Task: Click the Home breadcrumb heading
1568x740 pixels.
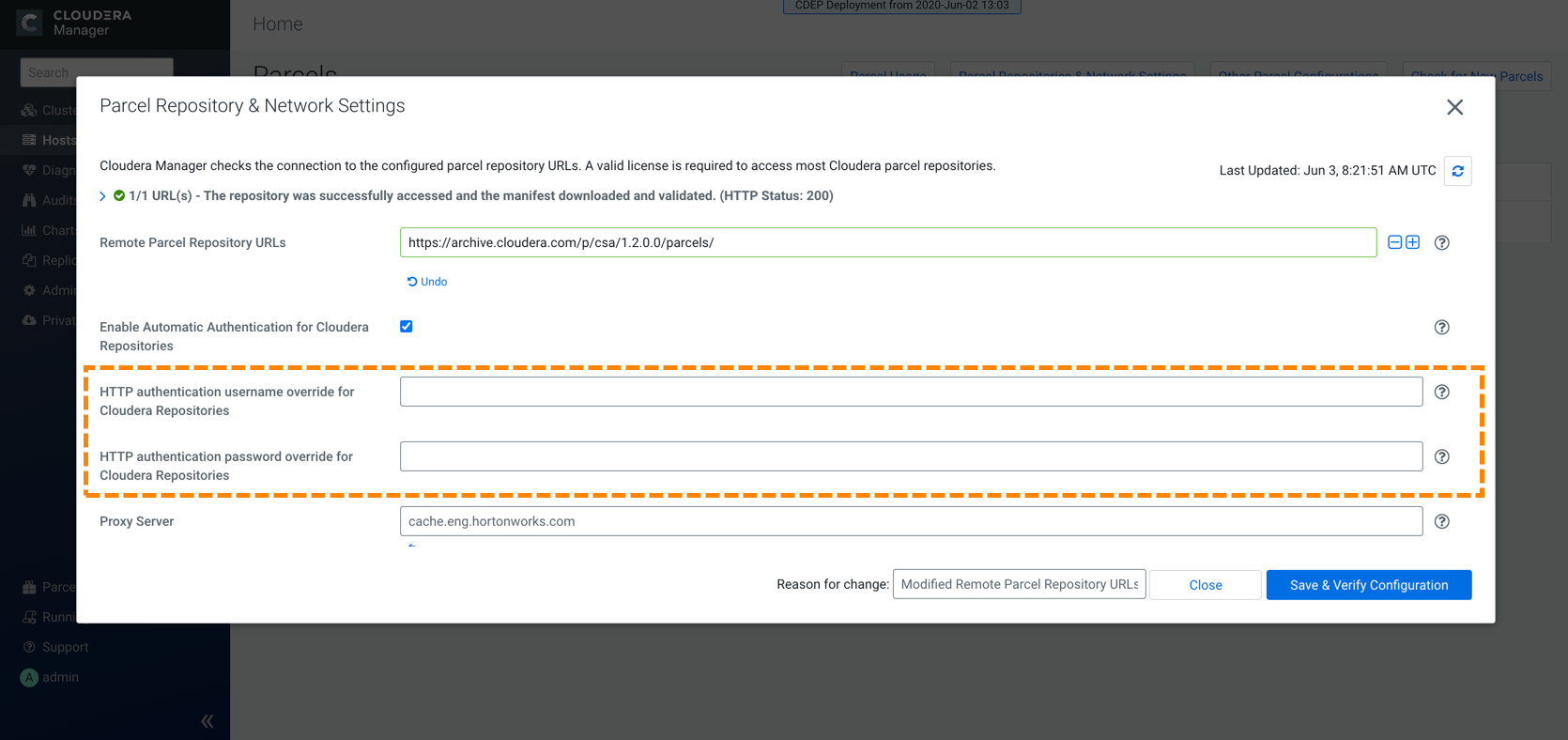Action: coord(278,23)
